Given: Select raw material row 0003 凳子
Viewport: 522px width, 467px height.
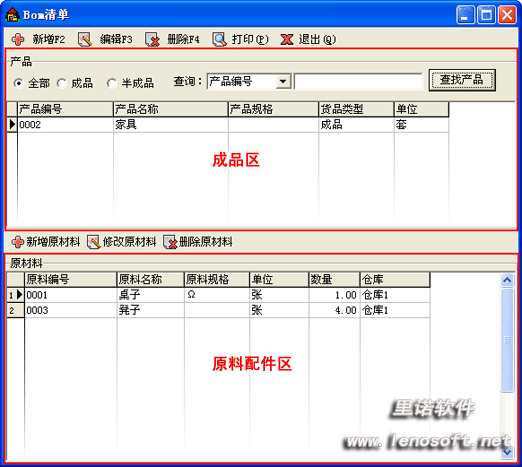Looking at the screenshot, I should tap(218, 310).
